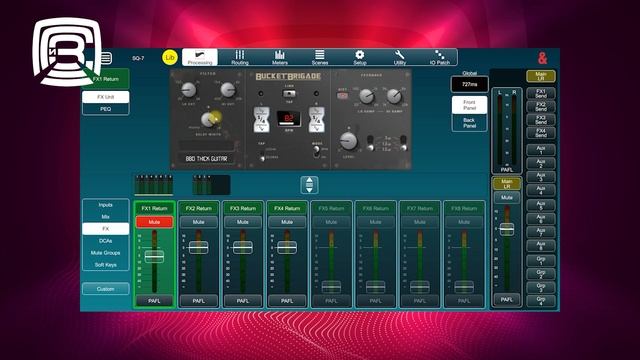Screen dimensions: 640x360
Task: Select the FX3 Return channel name
Action: (x=243, y=208)
